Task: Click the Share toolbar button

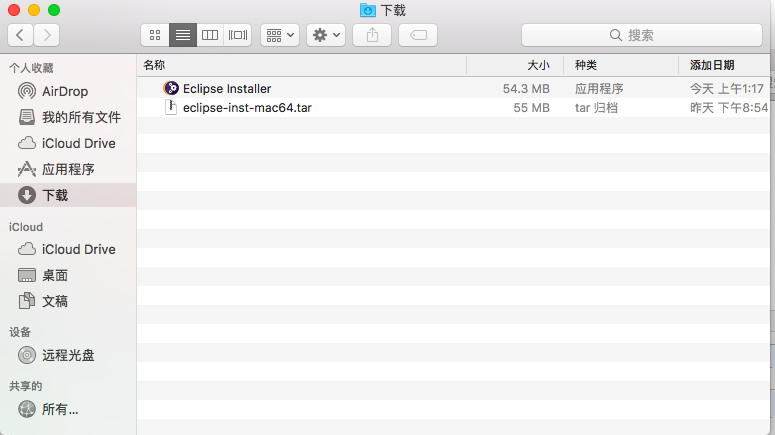Action: click(372, 35)
